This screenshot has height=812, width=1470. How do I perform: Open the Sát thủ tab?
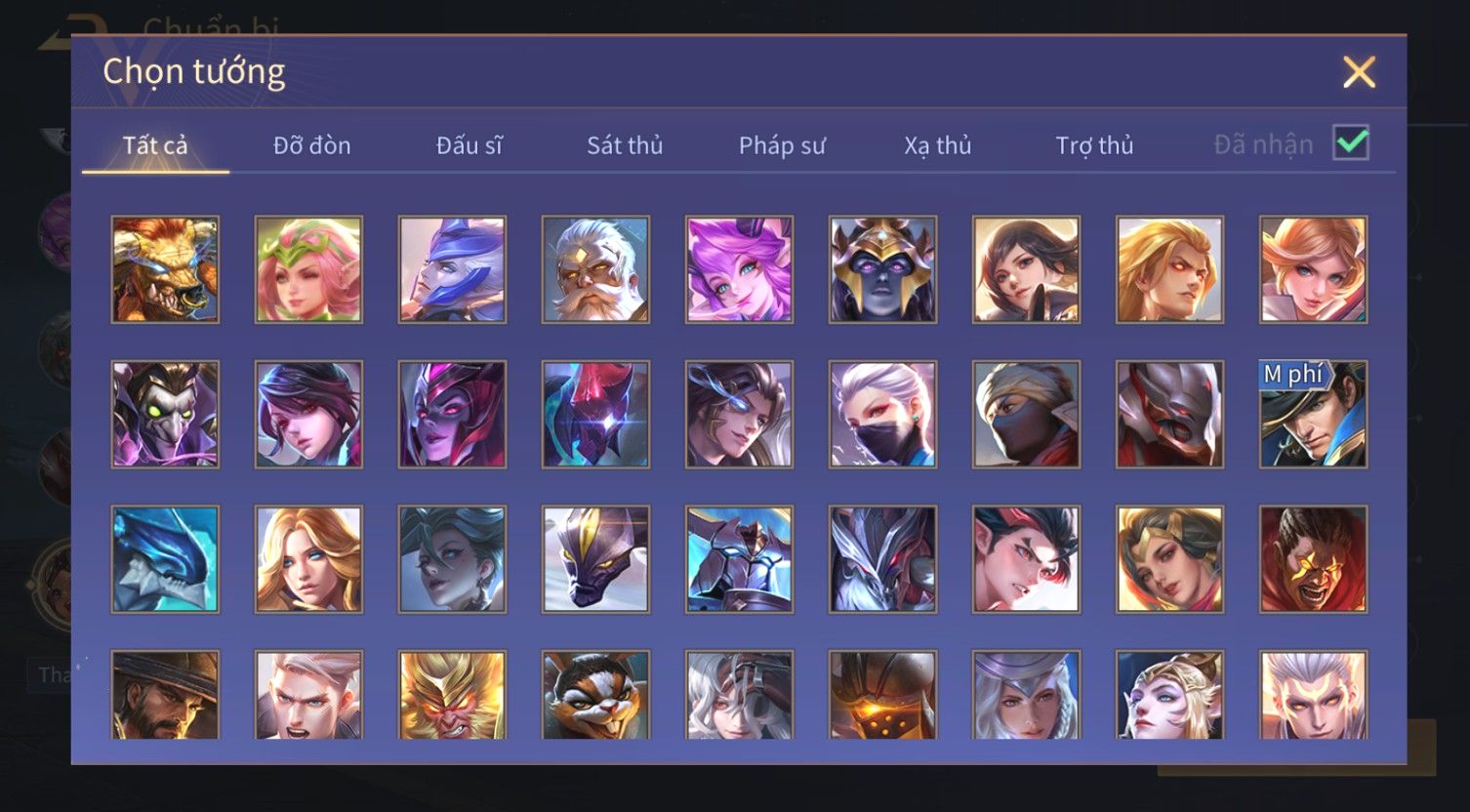tap(625, 145)
